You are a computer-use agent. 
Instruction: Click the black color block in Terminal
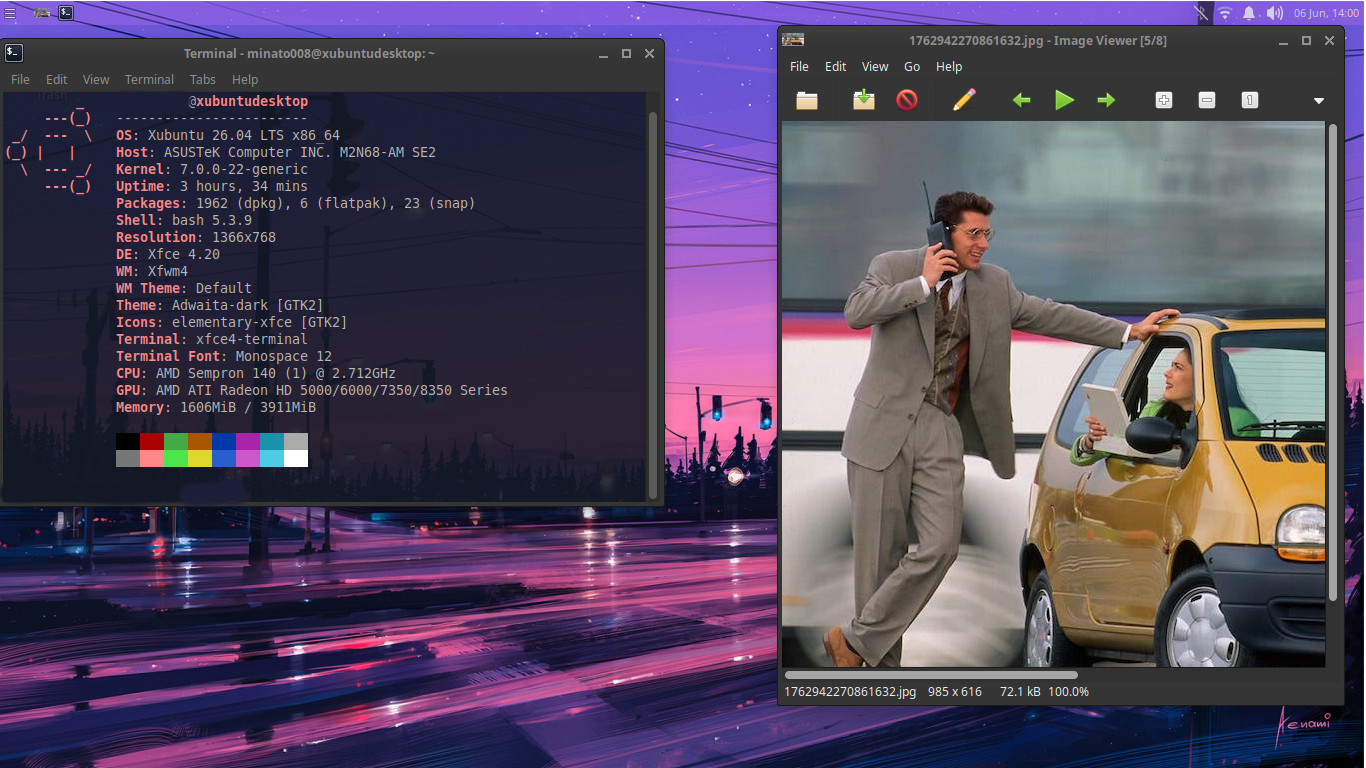pyautogui.click(x=128, y=441)
